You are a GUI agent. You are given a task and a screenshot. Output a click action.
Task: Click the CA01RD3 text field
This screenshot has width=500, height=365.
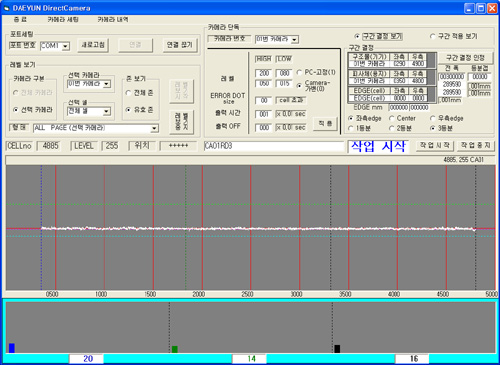[x=274, y=146]
